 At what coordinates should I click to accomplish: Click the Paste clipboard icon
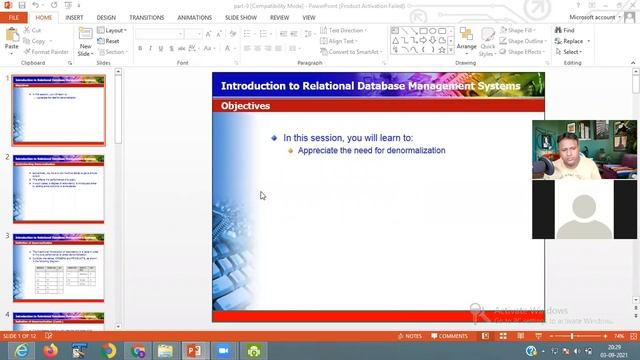pos(12,35)
